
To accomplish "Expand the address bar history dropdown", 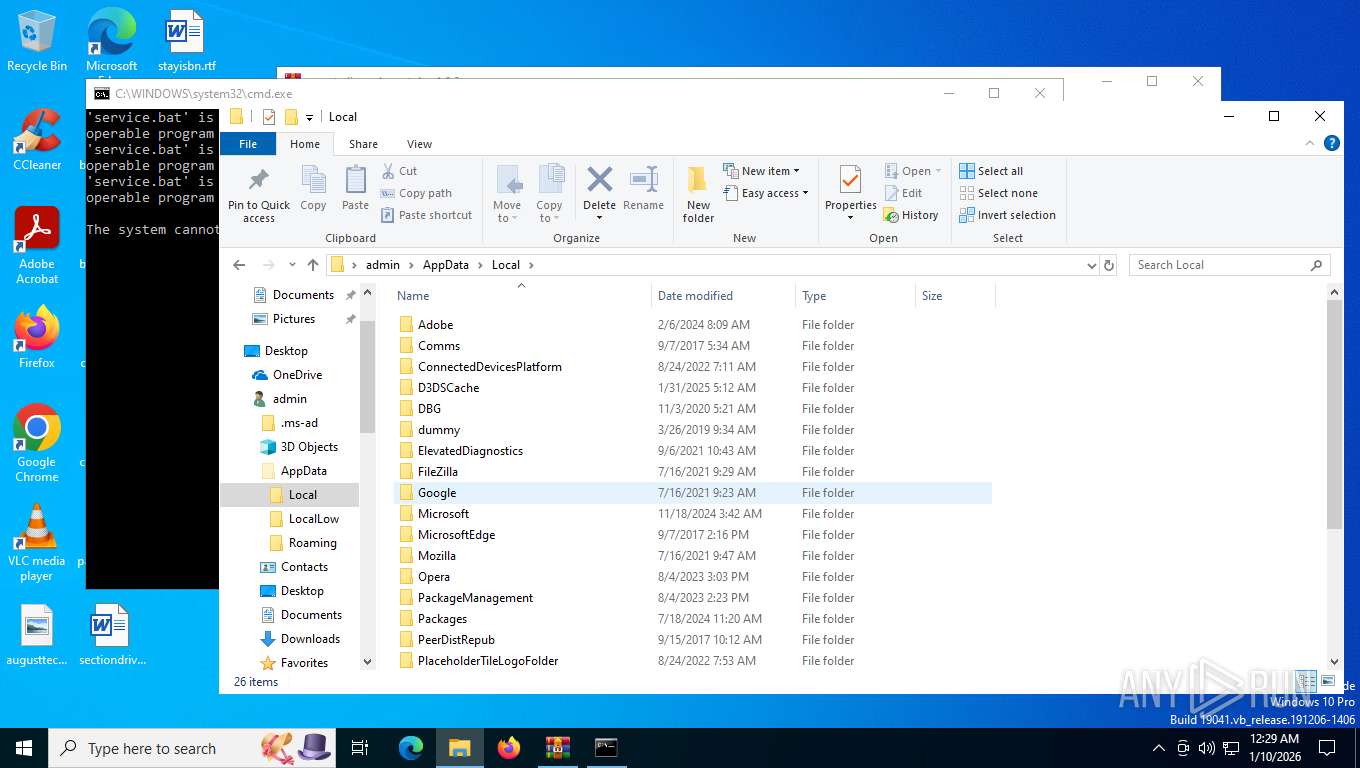I will [1091, 265].
